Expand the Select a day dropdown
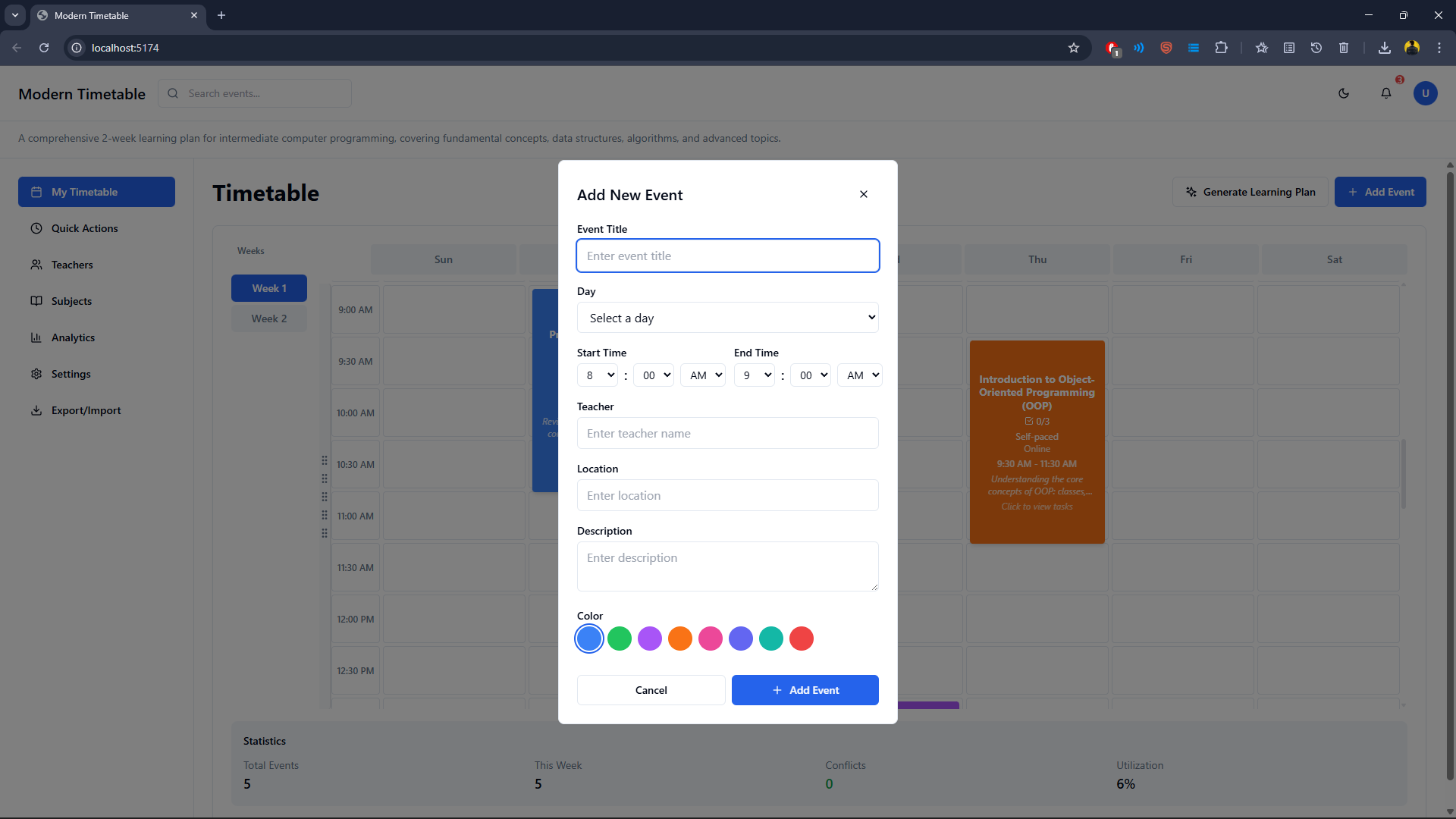Viewport: 1456px width, 819px height. click(727, 318)
